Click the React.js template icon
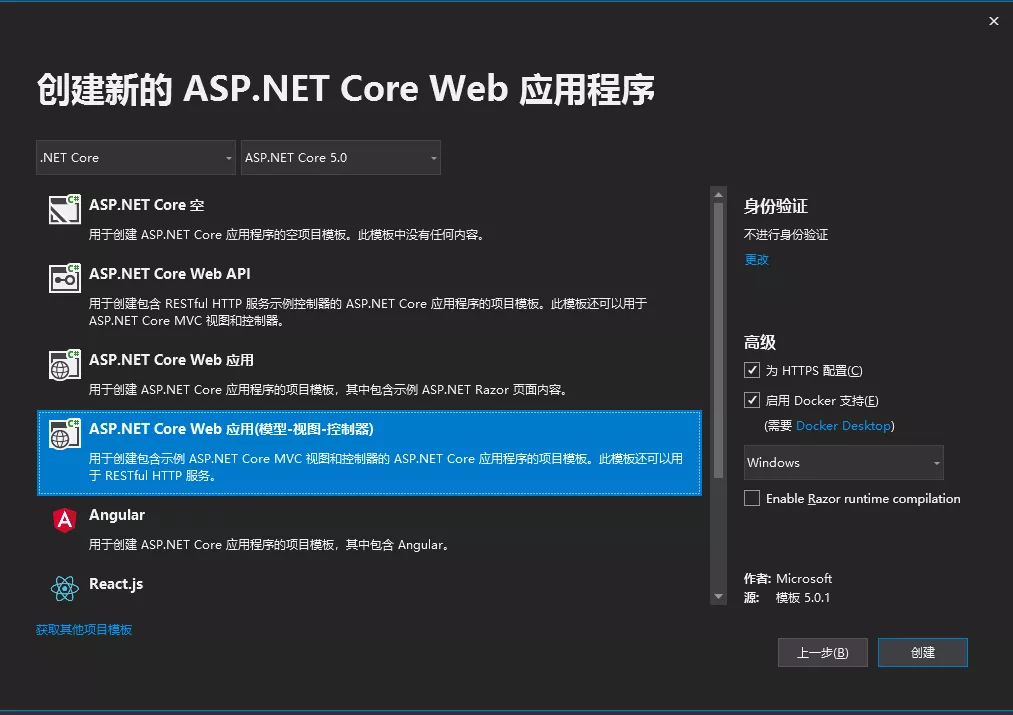This screenshot has height=715, width=1013. (x=63, y=589)
